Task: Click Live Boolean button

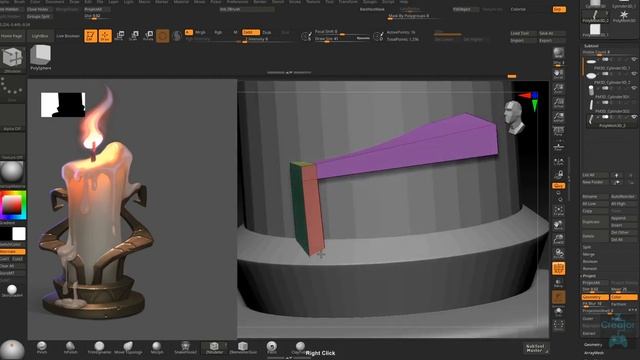Action: [68, 36]
